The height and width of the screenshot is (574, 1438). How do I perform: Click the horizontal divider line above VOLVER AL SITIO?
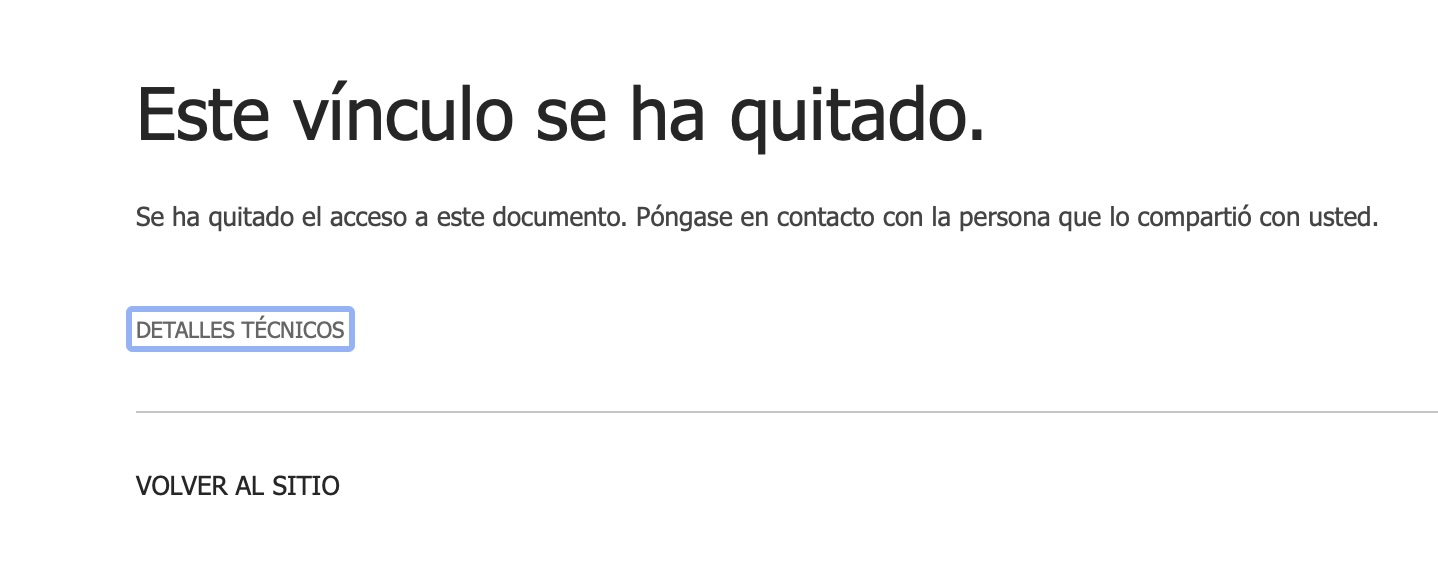coord(786,411)
